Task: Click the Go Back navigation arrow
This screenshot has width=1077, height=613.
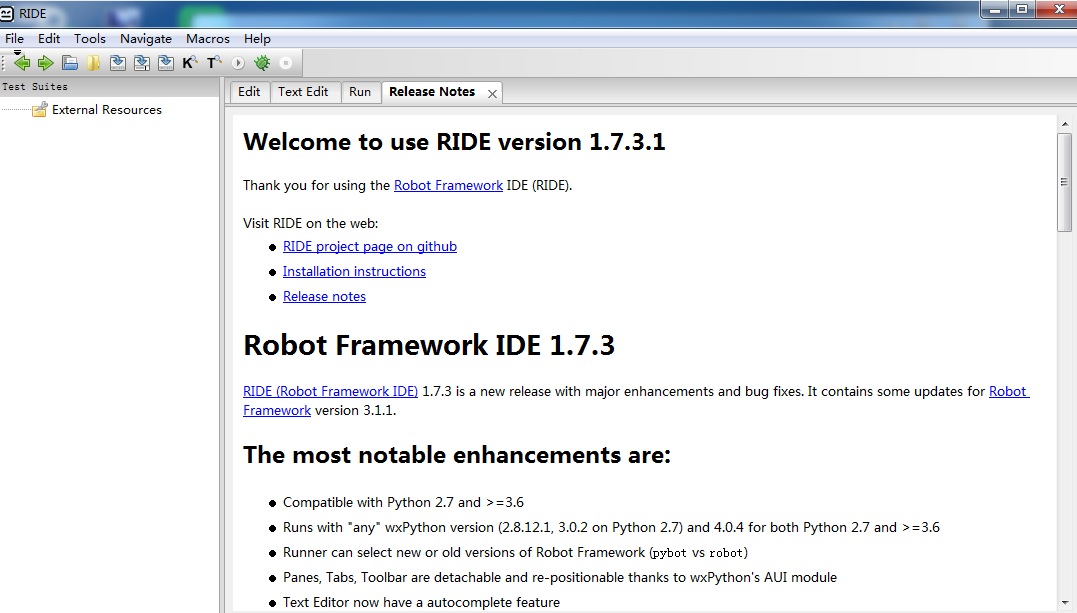Action: pos(22,62)
